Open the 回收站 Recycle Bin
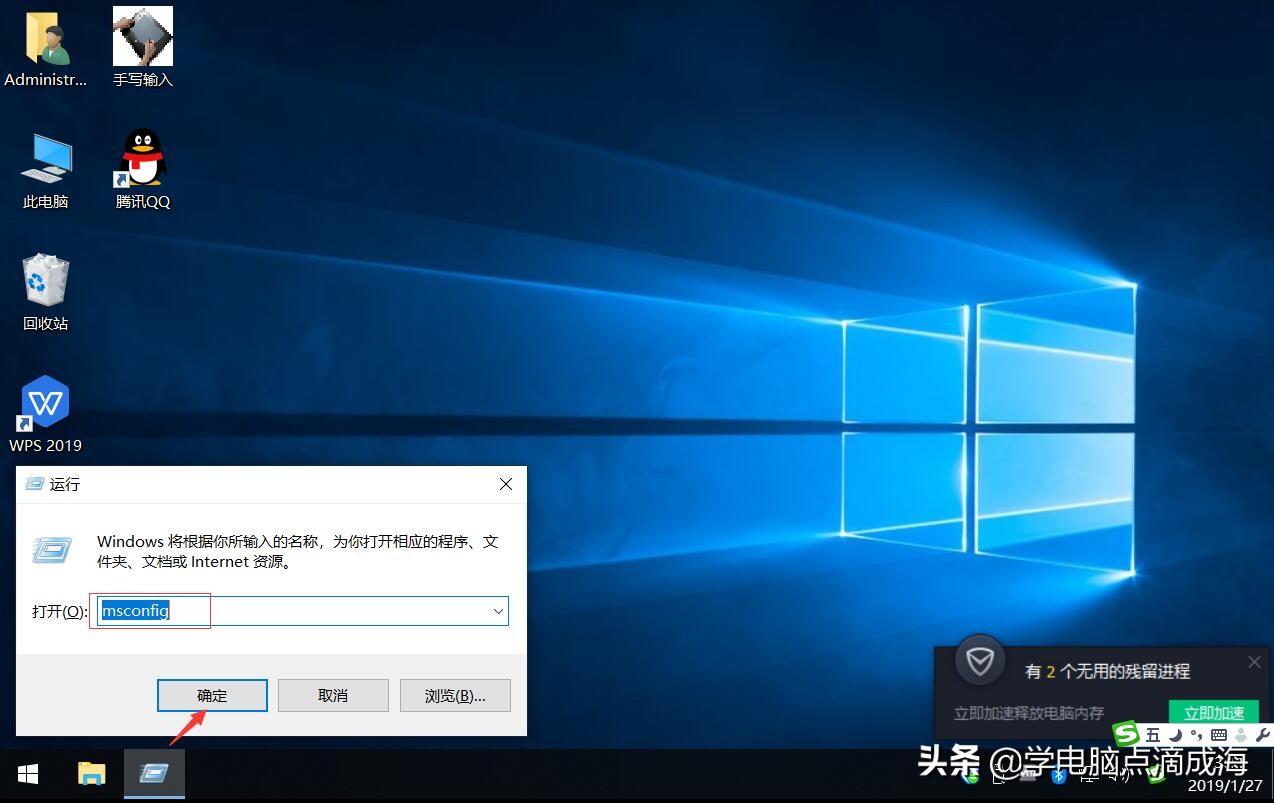 (45, 283)
